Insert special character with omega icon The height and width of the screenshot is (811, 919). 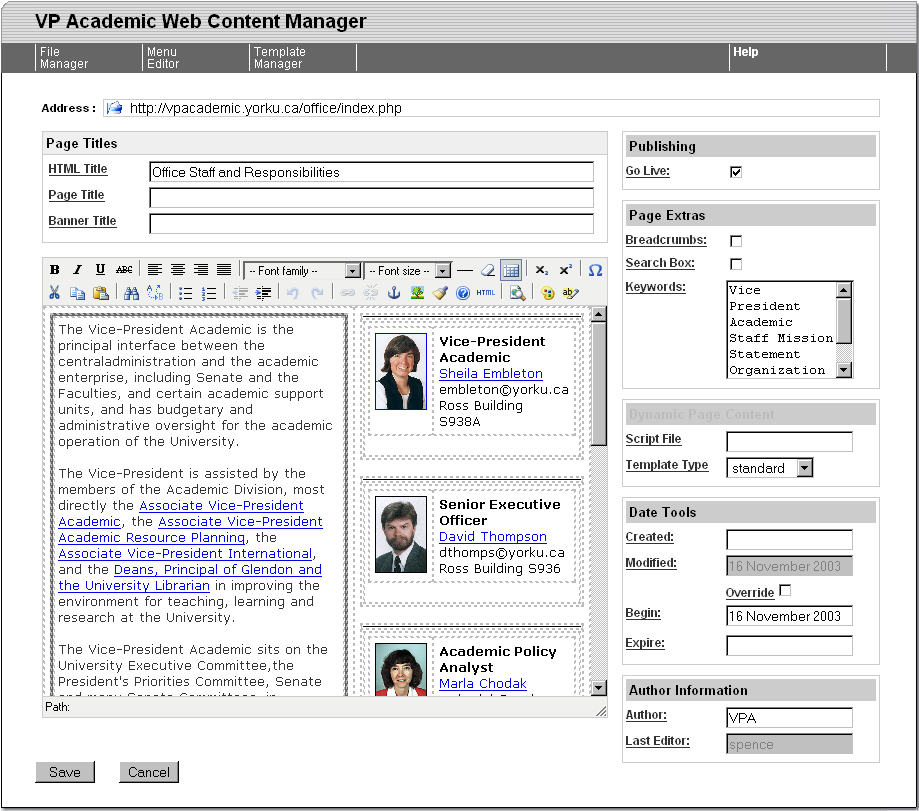click(595, 270)
